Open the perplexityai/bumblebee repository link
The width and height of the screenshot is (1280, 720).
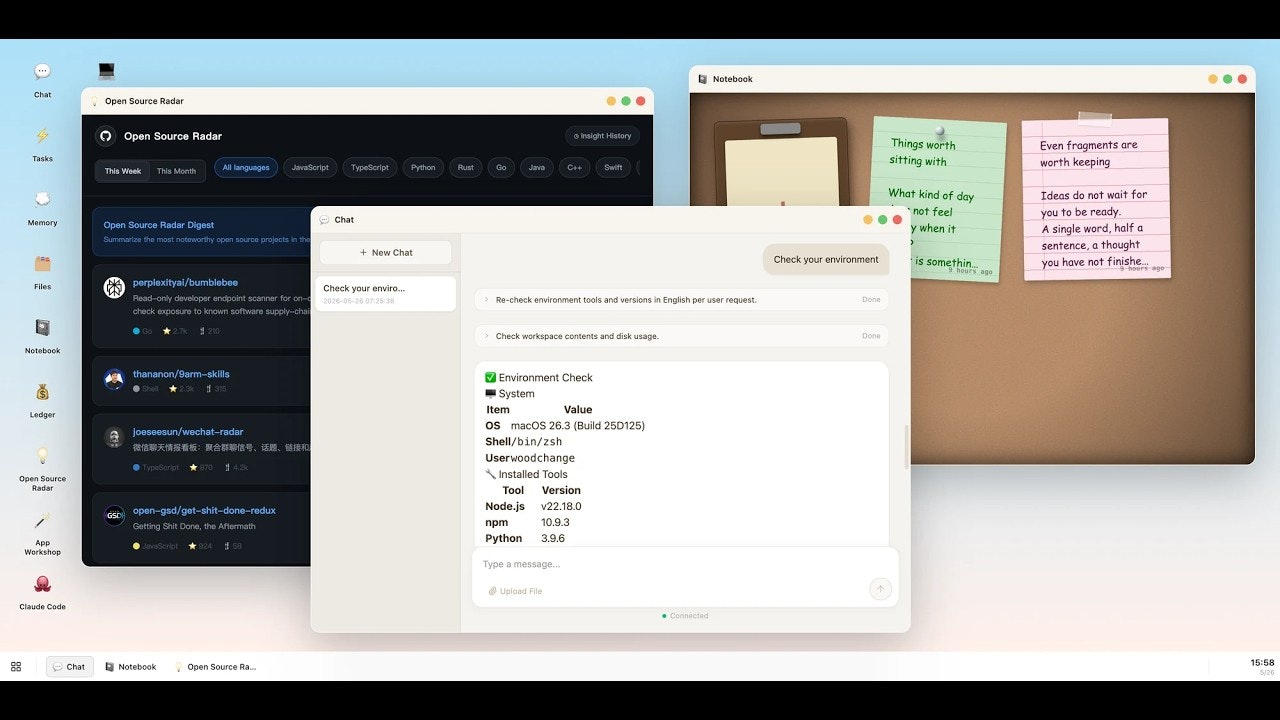[x=185, y=283]
